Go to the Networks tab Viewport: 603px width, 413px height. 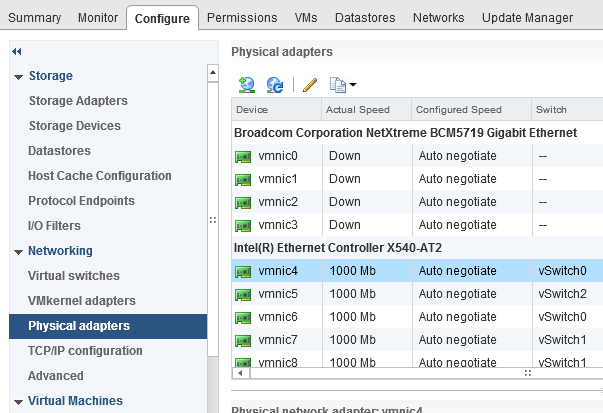pos(438,18)
